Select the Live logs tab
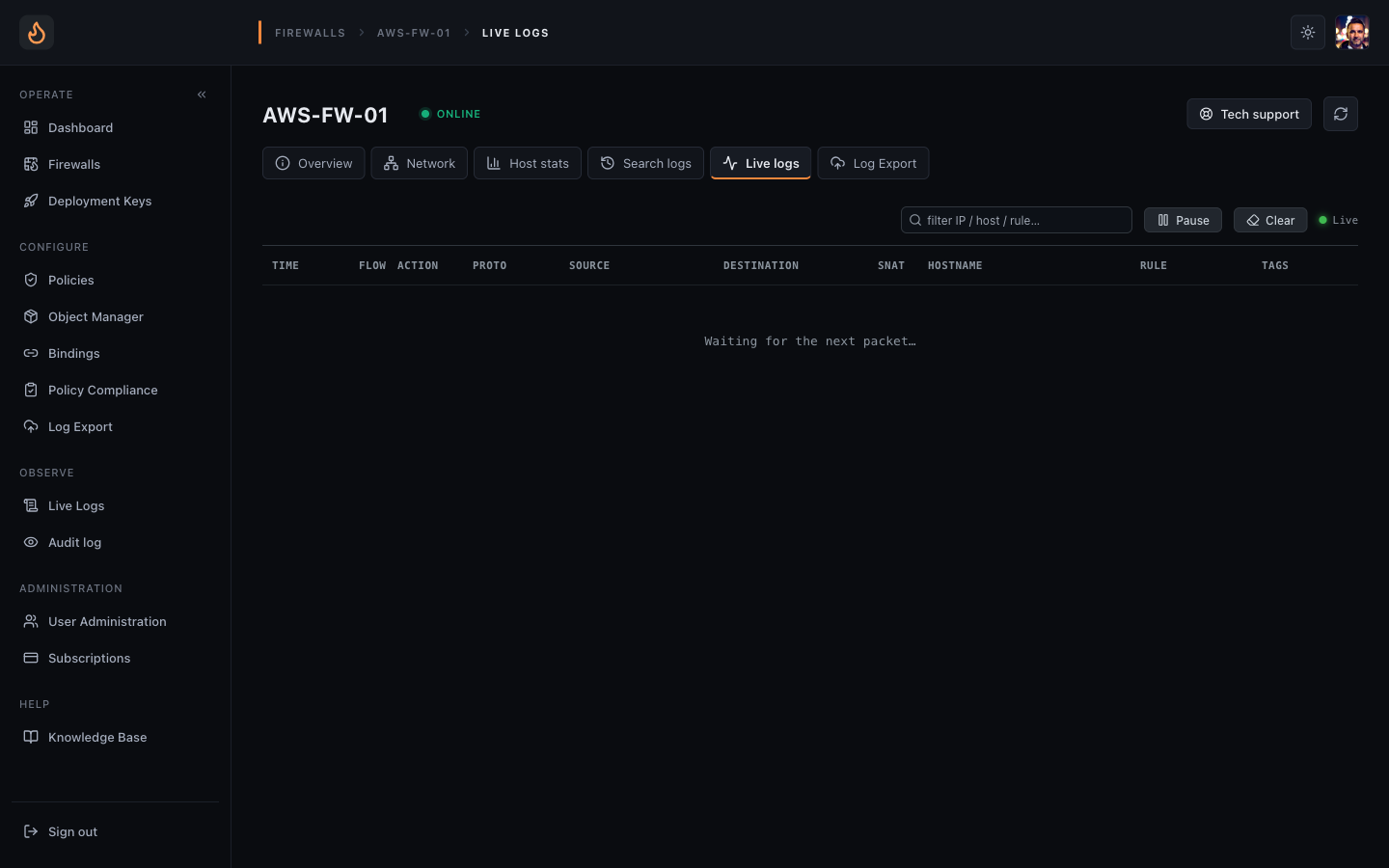The image size is (1389, 868). tap(760, 163)
